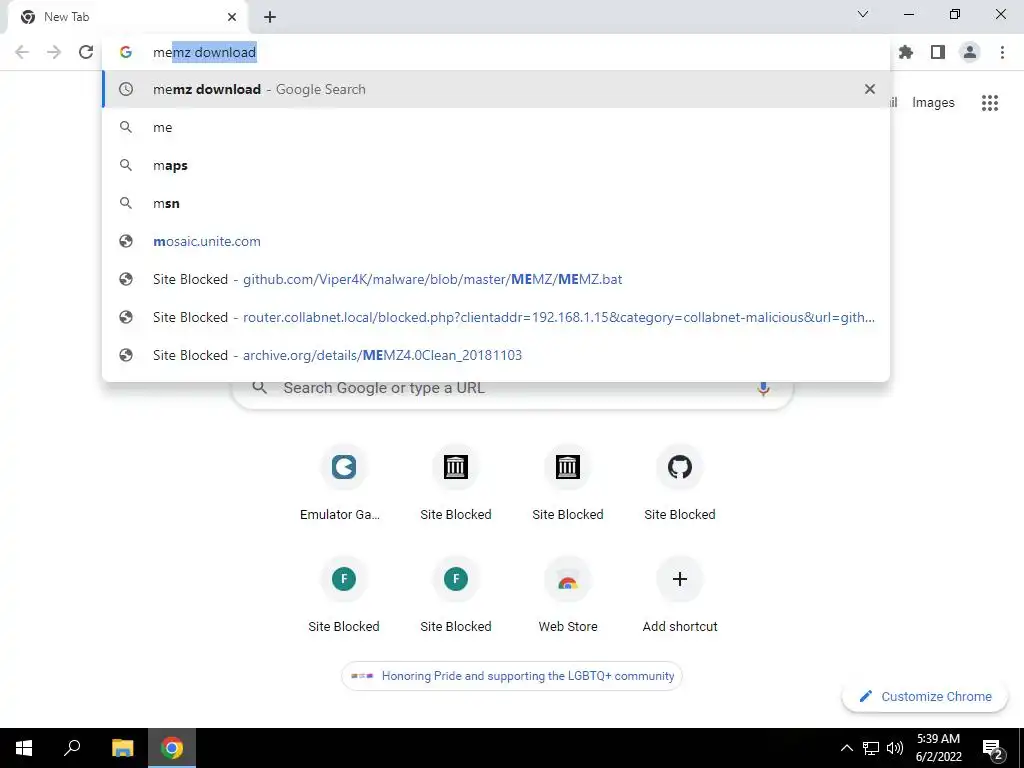Select the archive.org MEMZ4.0Clean suggestion
Screen dimensions: 1024x768
(496, 355)
